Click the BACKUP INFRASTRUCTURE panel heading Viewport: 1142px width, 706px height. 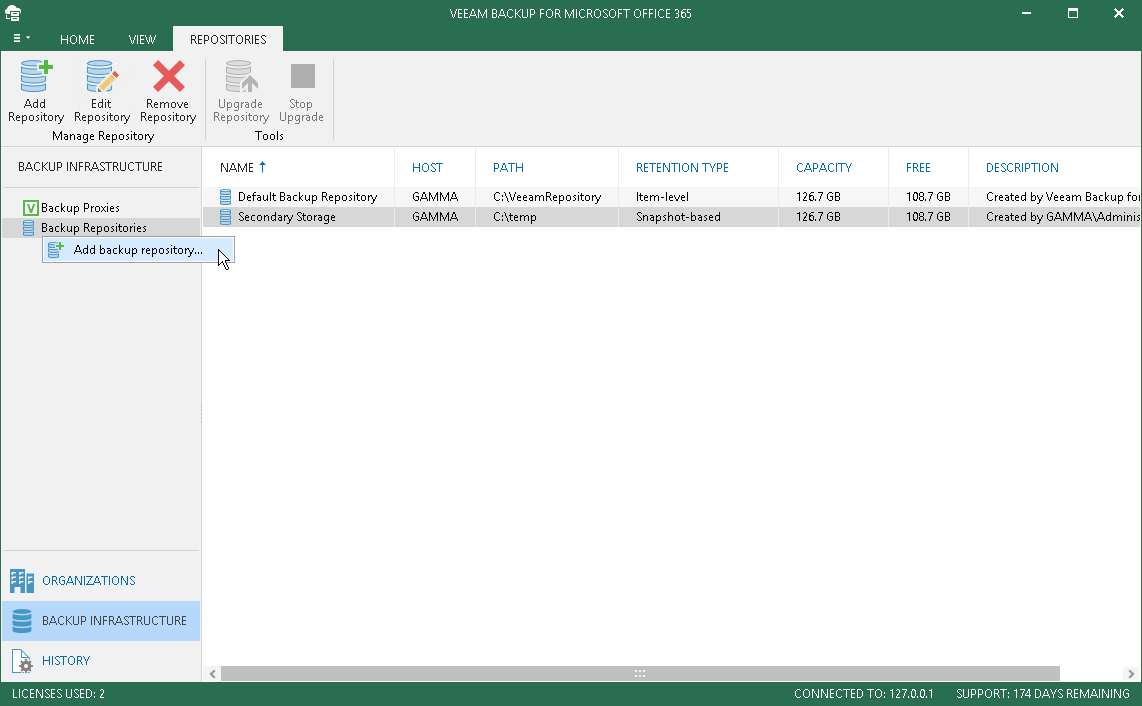(x=90, y=167)
